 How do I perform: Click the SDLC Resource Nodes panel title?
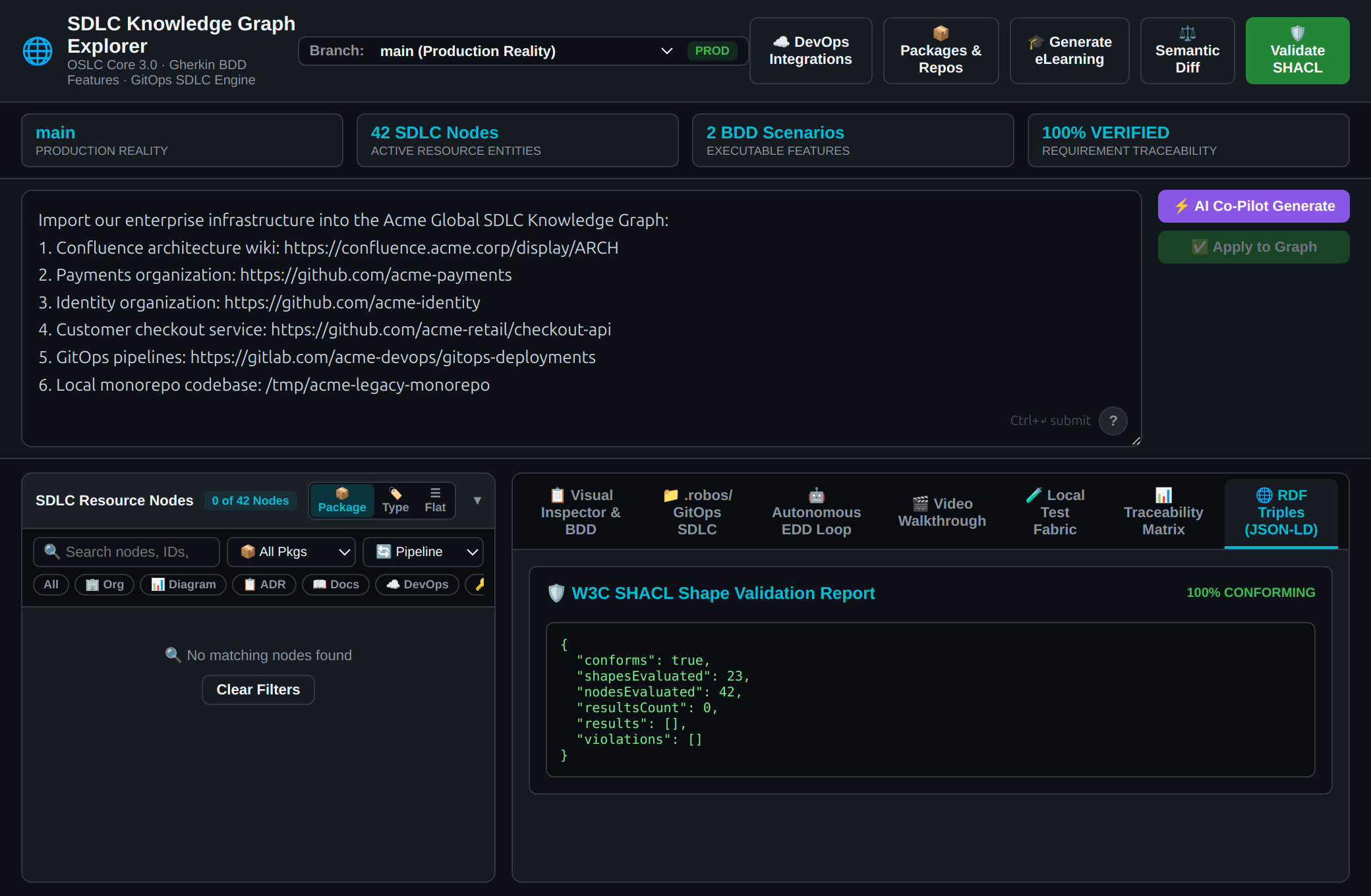(x=114, y=501)
